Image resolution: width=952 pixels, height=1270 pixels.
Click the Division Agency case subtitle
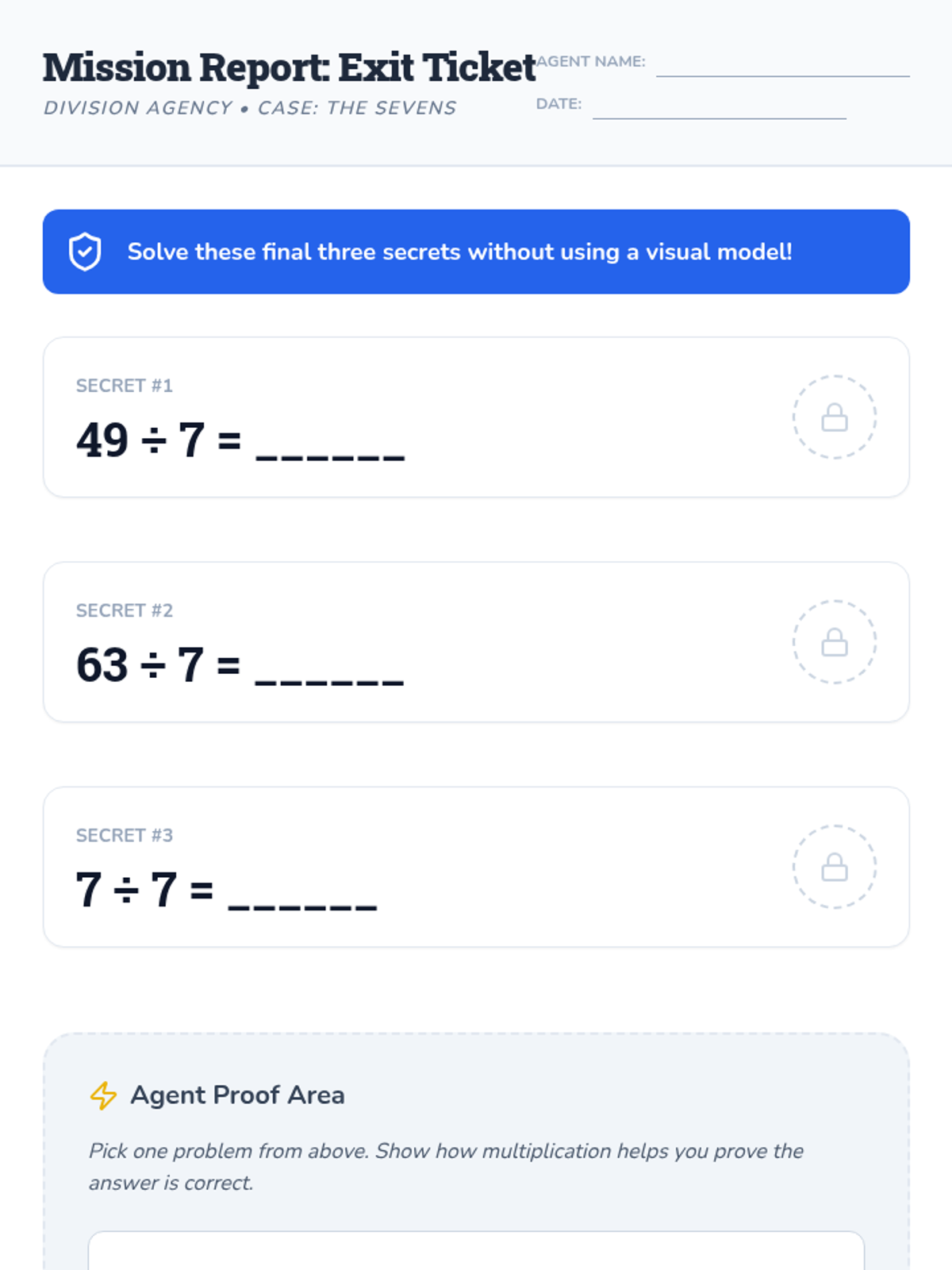click(250, 108)
